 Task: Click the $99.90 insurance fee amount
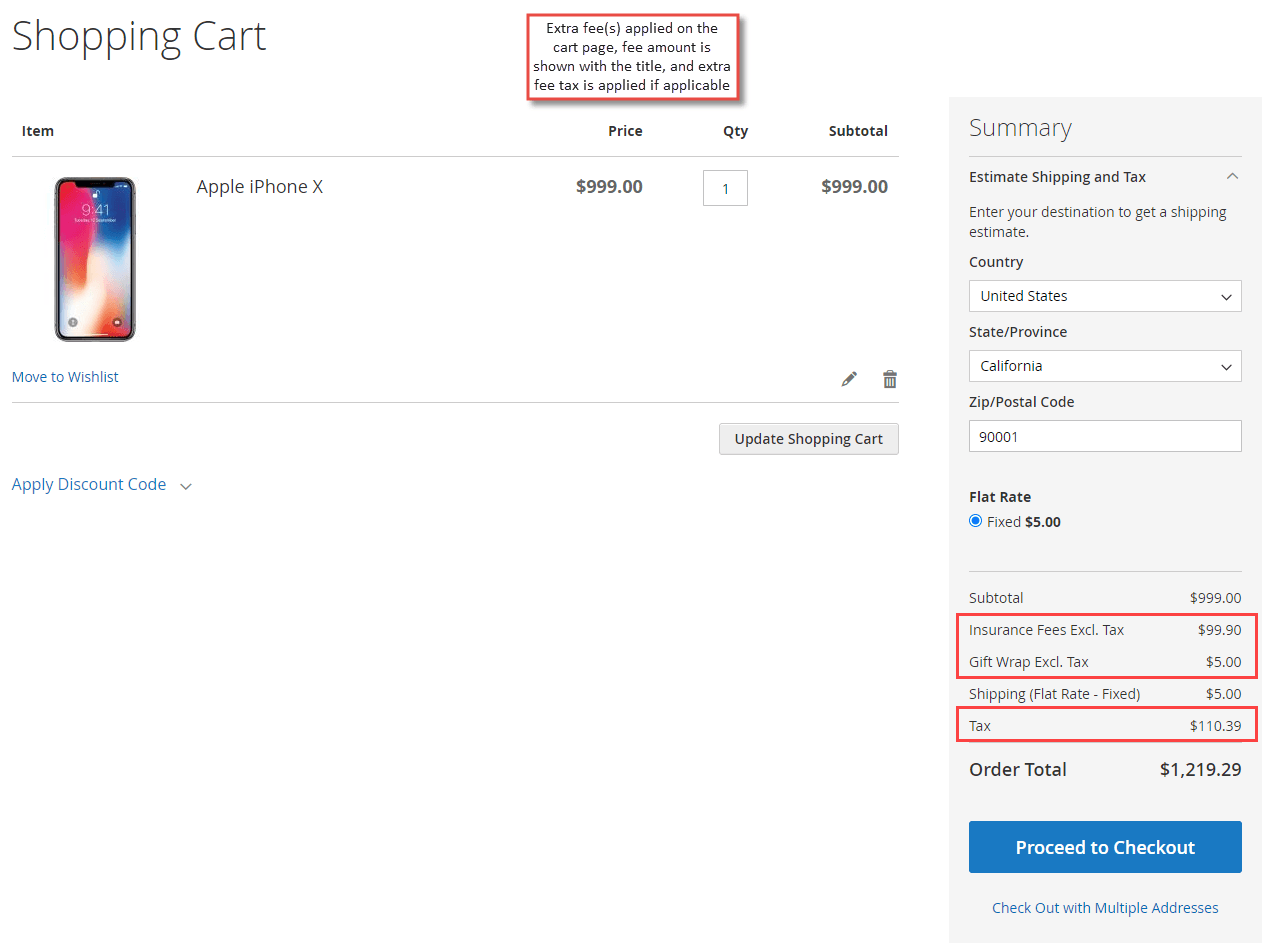(x=1219, y=630)
